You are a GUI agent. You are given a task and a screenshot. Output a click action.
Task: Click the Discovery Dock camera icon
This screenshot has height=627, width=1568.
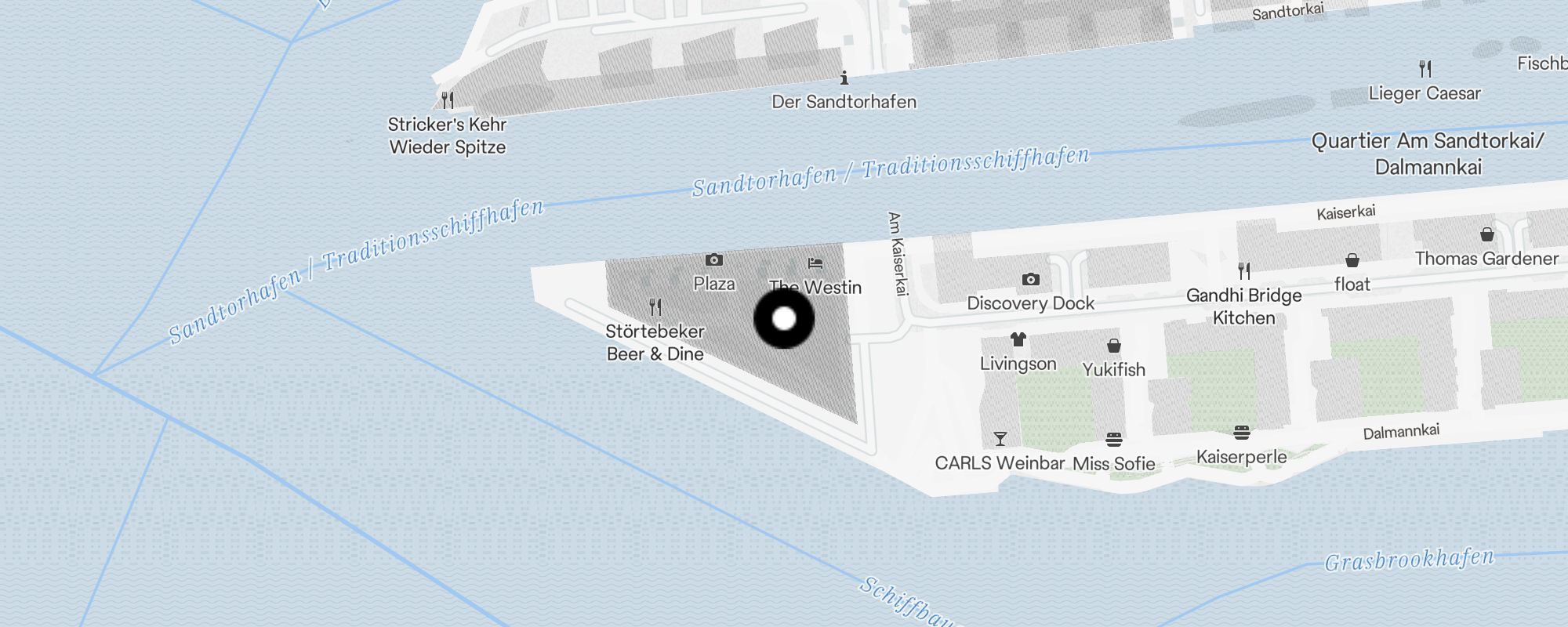[x=1030, y=279]
